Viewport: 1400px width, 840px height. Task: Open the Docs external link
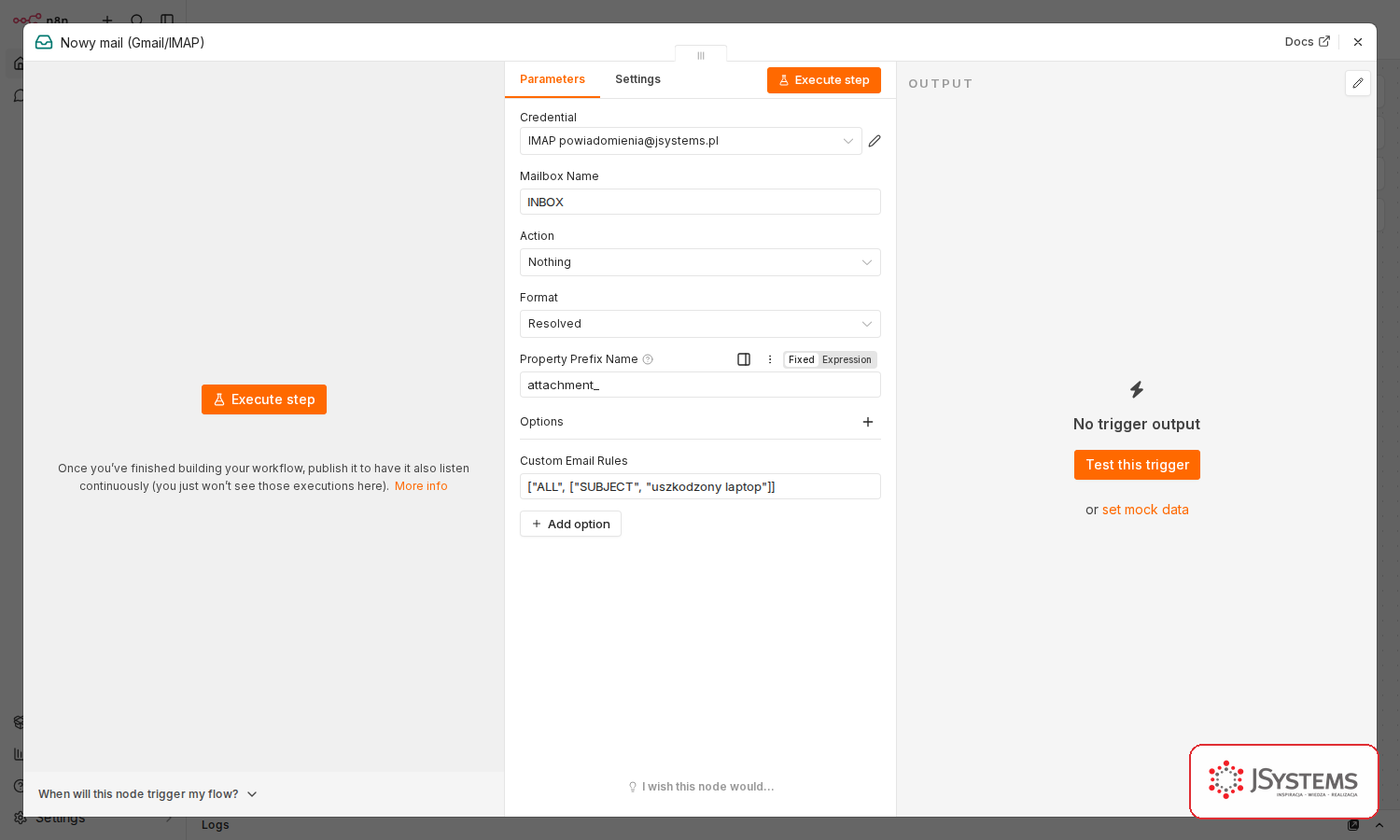coord(1307,42)
